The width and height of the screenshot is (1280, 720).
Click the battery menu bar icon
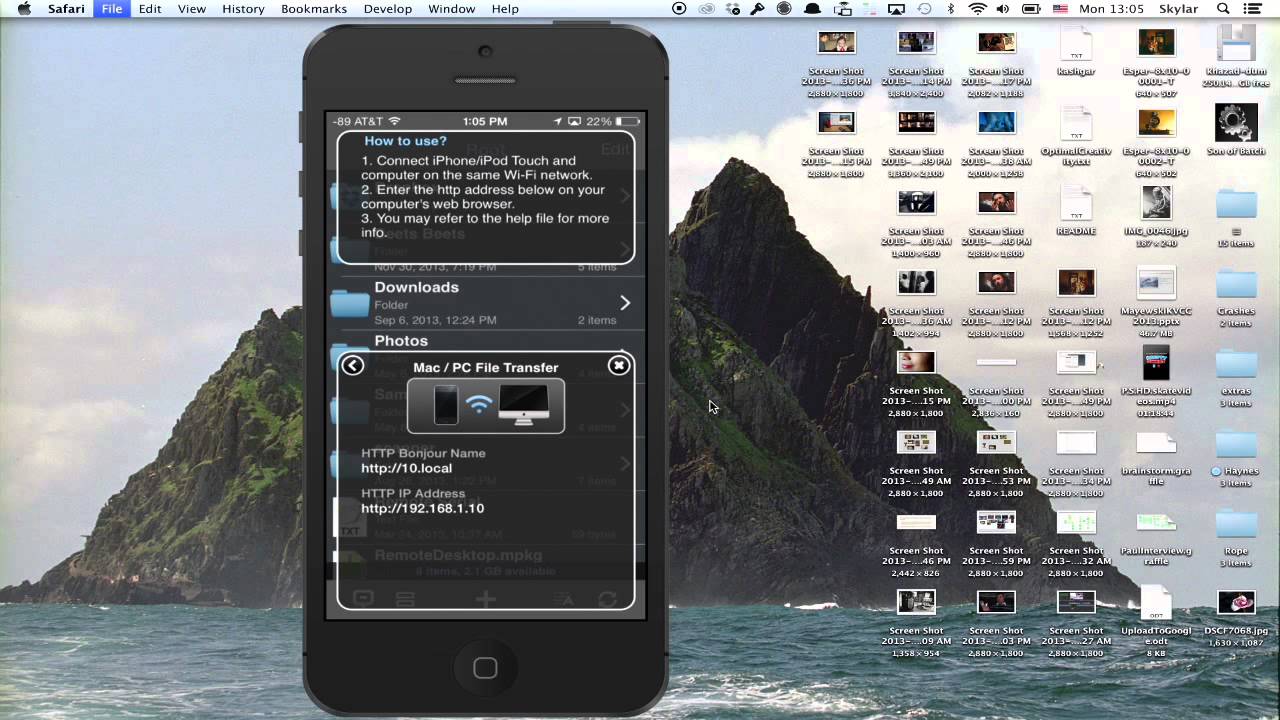[x=1031, y=9]
